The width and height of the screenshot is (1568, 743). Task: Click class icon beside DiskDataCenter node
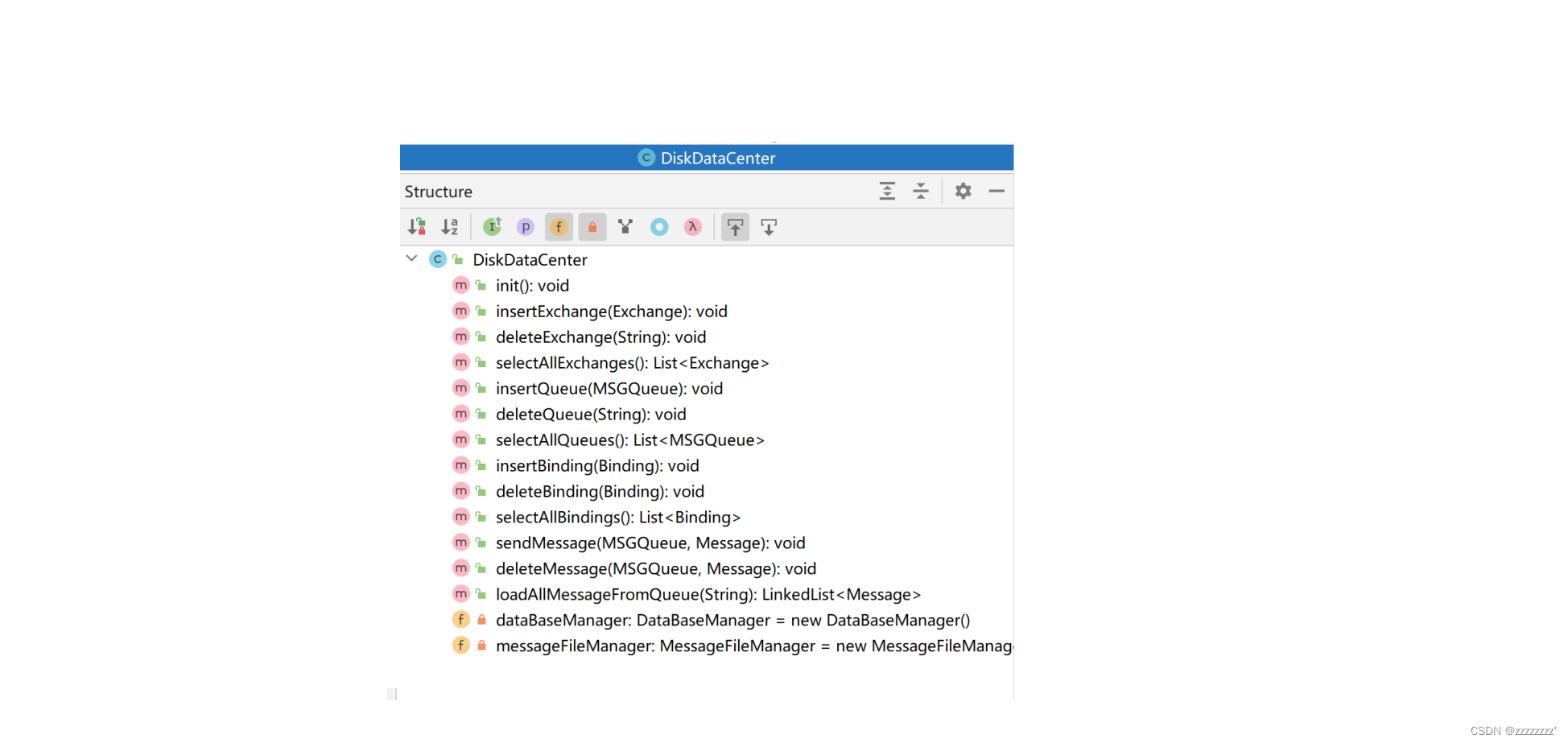point(438,259)
